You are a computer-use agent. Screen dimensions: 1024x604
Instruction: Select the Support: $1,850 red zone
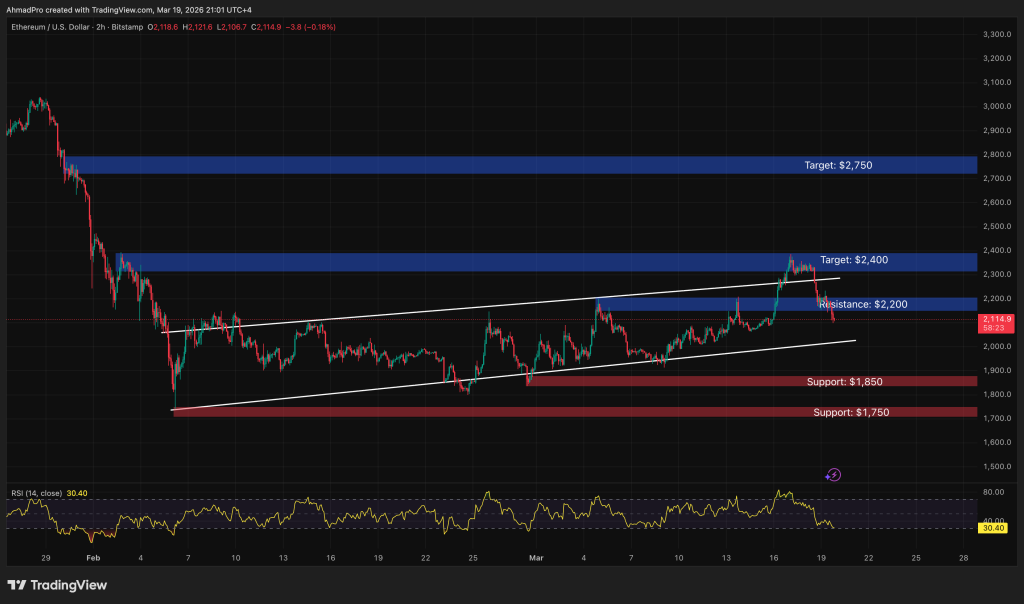pyautogui.click(x=838, y=380)
